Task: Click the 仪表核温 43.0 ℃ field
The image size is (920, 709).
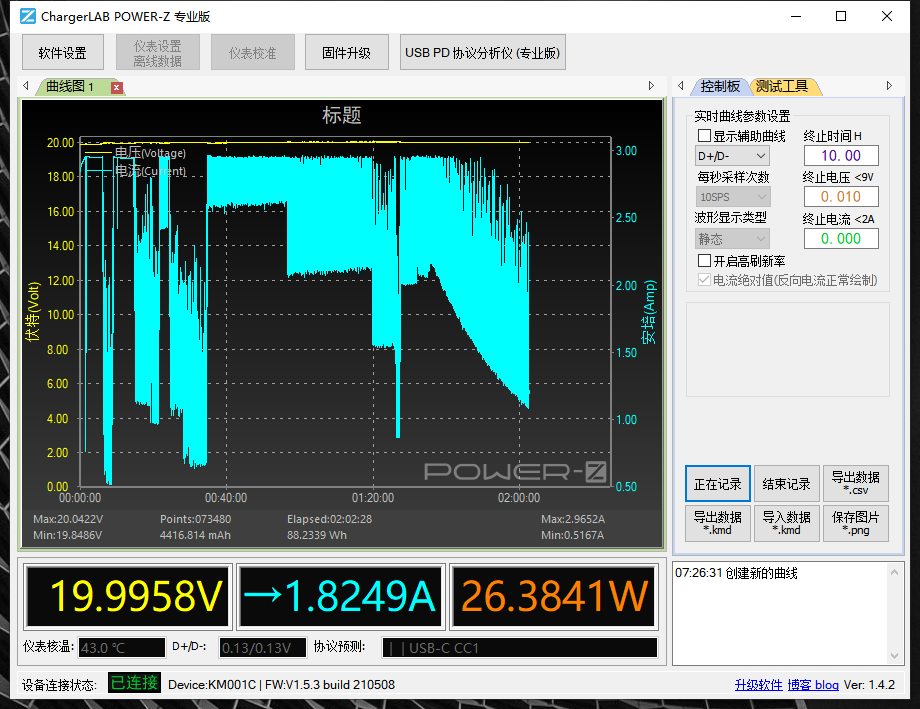Action: (121, 647)
